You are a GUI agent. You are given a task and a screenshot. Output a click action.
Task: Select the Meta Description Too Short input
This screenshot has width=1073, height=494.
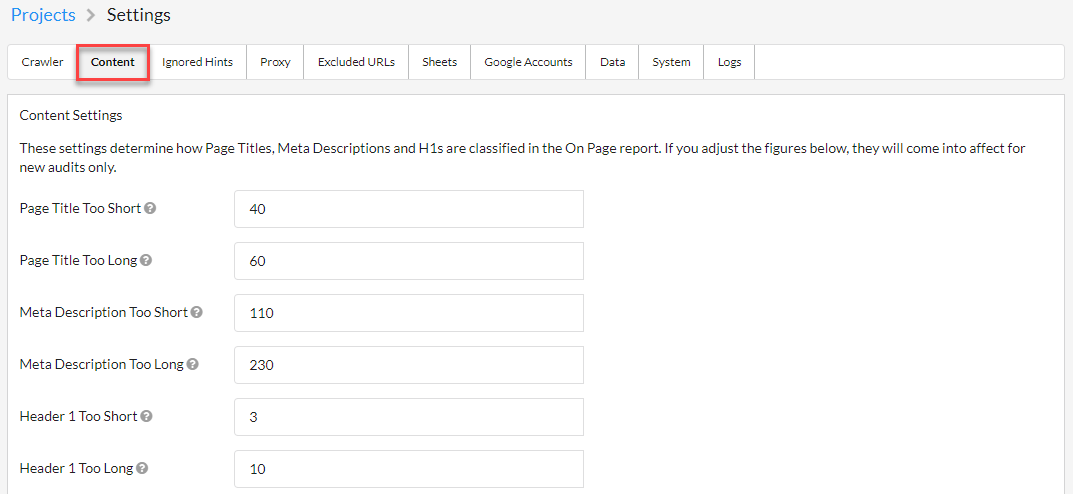[x=409, y=313]
